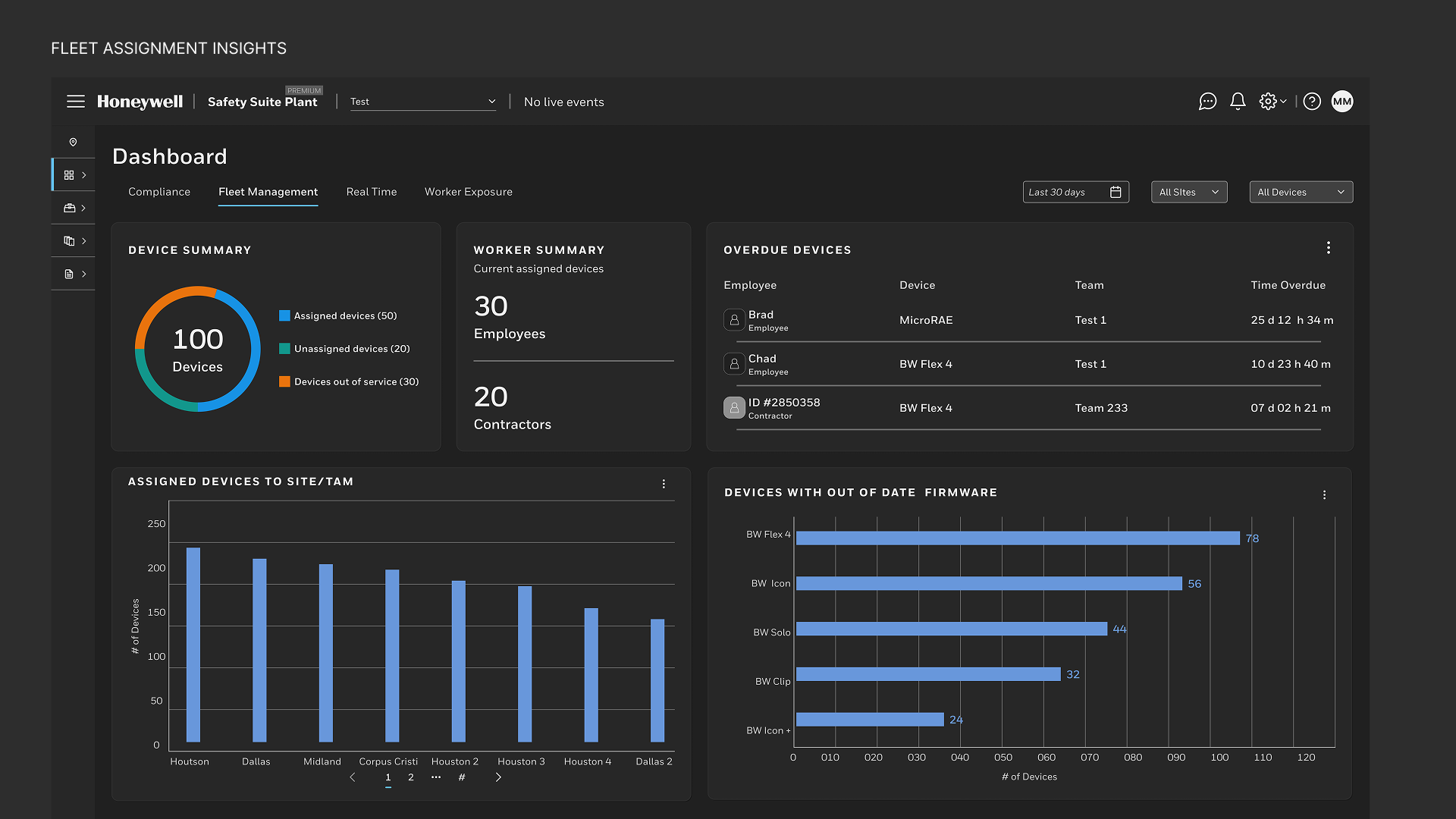Click the notifications bell icon

pyautogui.click(x=1238, y=102)
